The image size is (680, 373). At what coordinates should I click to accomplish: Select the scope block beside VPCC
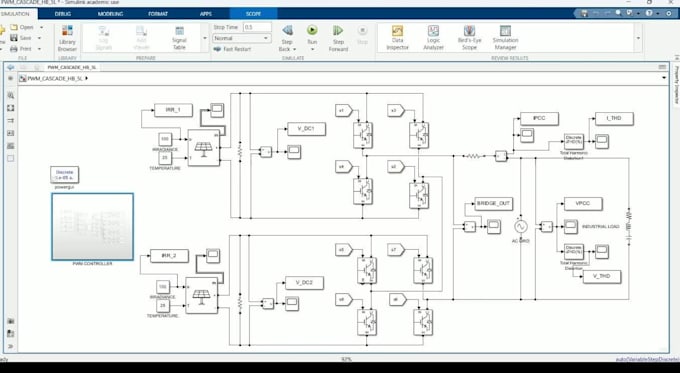click(x=571, y=226)
